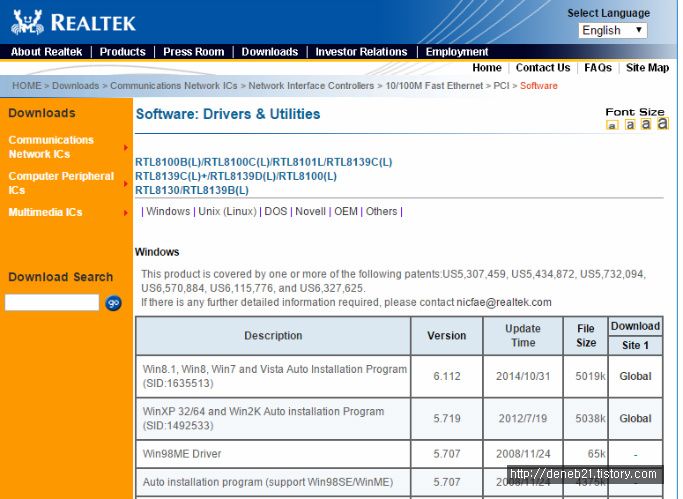Jump to DOS section link

point(276,212)
